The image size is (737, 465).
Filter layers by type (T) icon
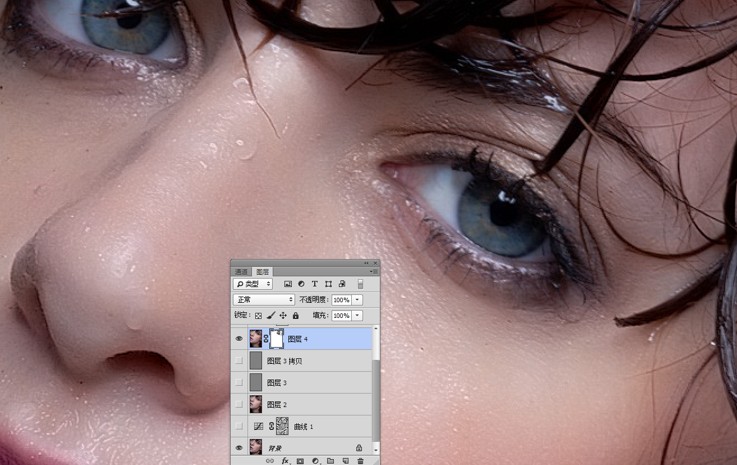pos(314,284)
